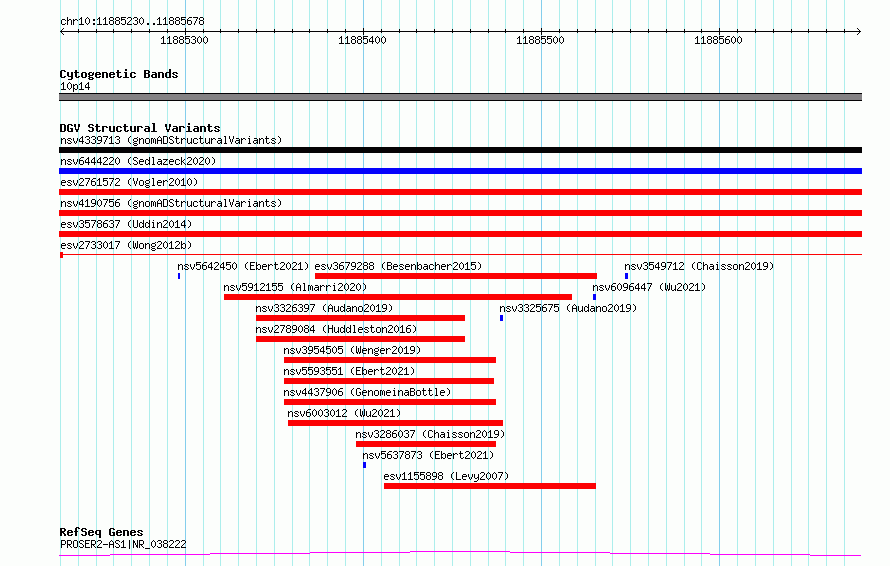Click nsv6003012 (Wu2021) label
Screen dimensions: 890x566
[344, 413]
